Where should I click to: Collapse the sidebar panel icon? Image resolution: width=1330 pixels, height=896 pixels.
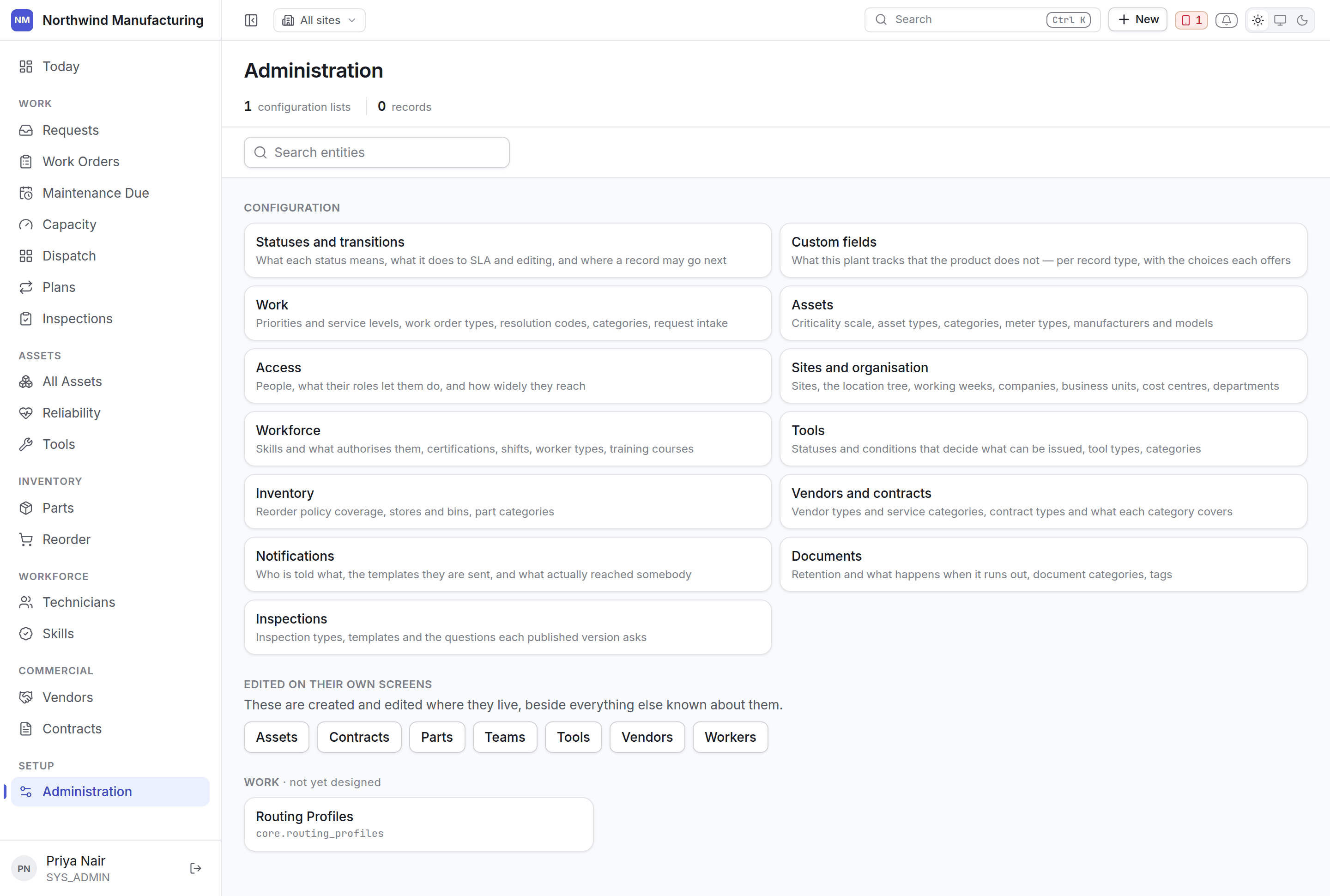coord(251,20)
